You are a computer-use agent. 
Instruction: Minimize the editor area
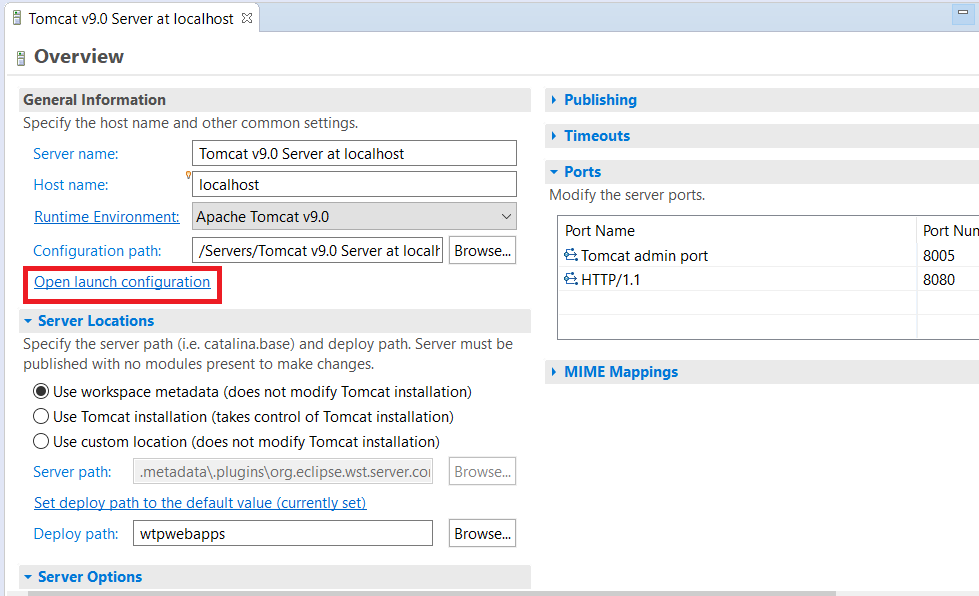click(x=963, y=13)
